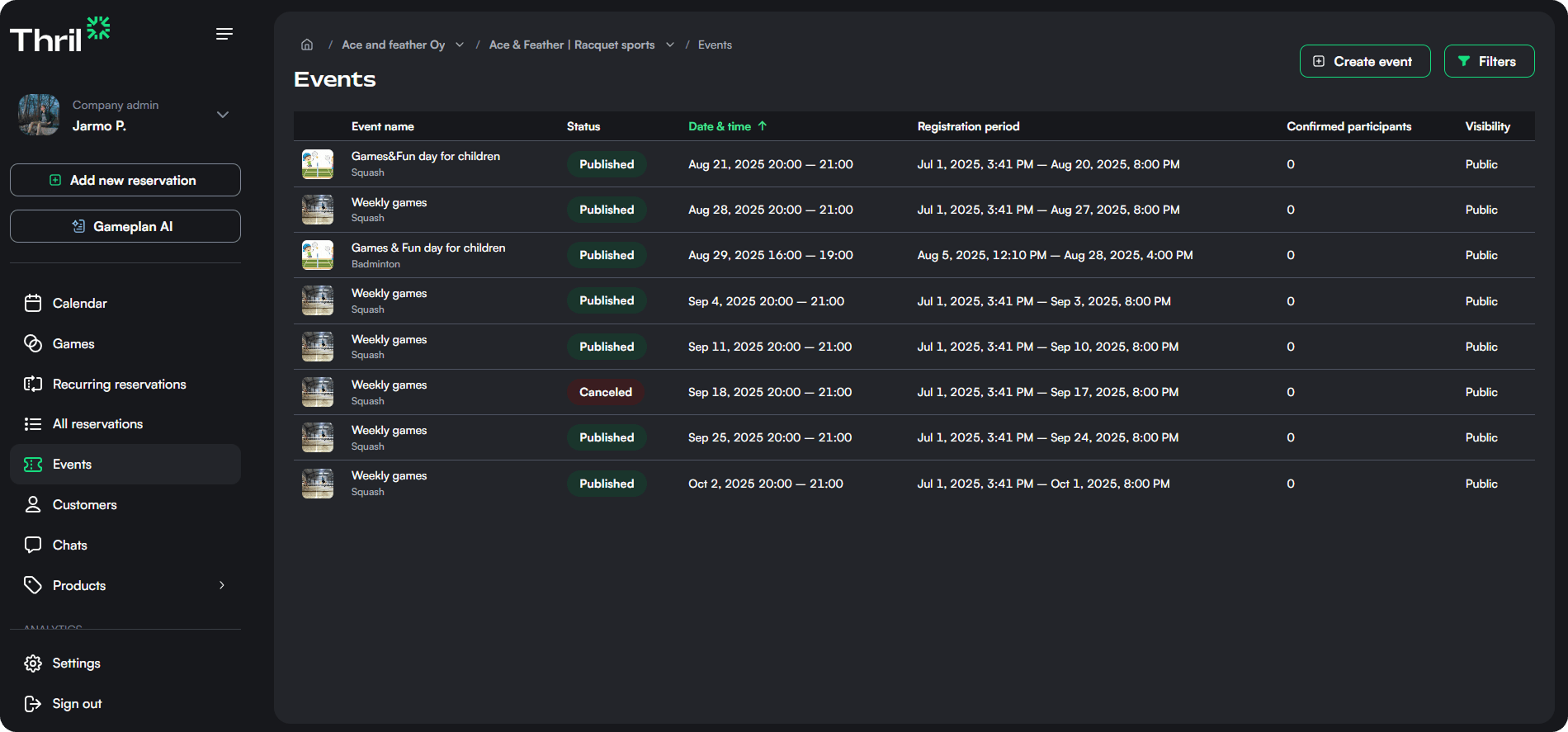Image resolution: width=1568 pixels, height=732 pixels.
Task: Expand the Company admin profile dropdown
Action: coord(222,115)
